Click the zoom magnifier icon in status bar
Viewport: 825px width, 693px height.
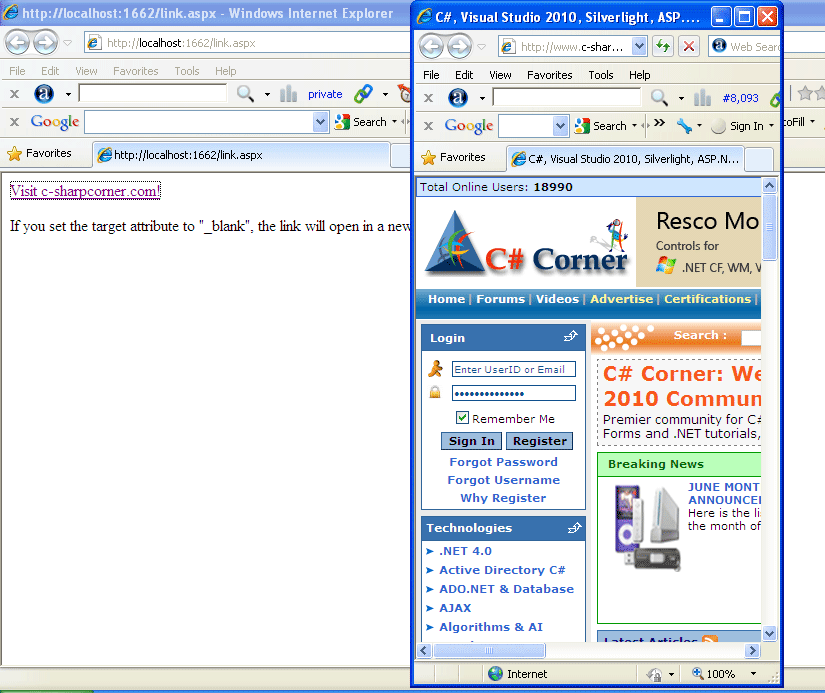pyautogui.click(x=697, y=673)
